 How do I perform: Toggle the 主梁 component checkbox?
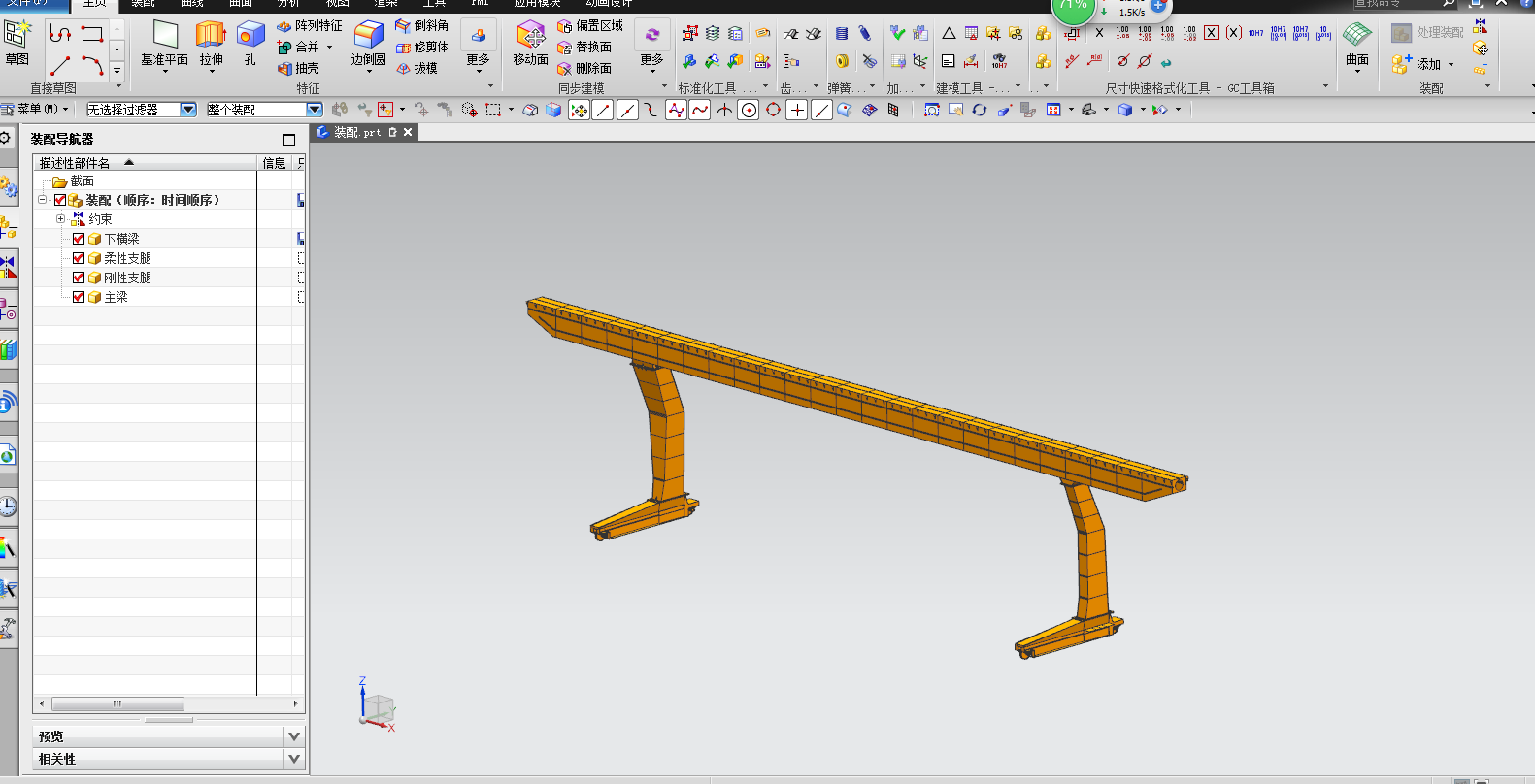[79, 297]
